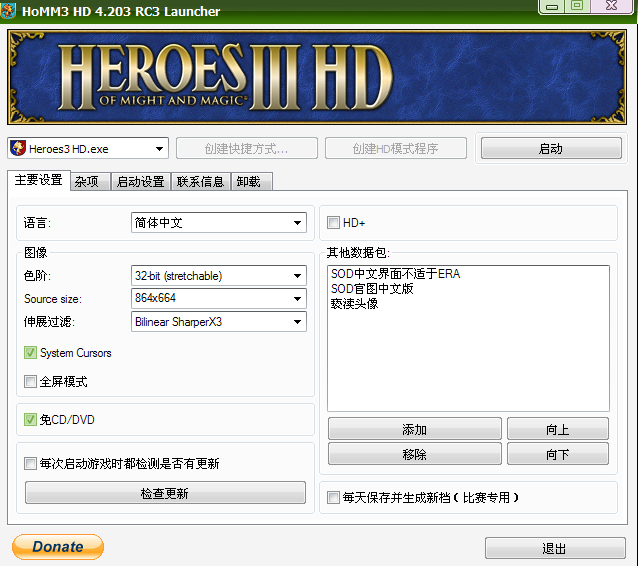Enable the HD+ checkbox
638x566 pixels.
click(x=333, y=223)
